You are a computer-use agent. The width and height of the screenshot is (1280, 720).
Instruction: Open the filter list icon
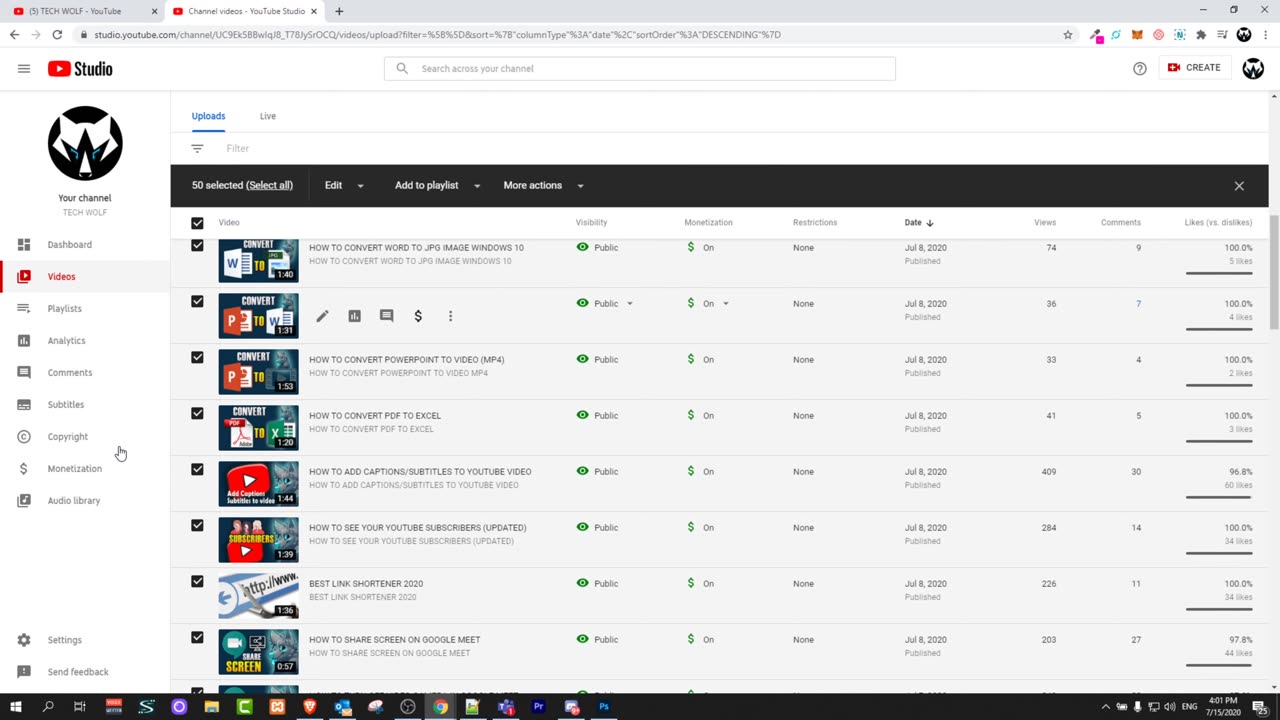[x=197, y=148]
